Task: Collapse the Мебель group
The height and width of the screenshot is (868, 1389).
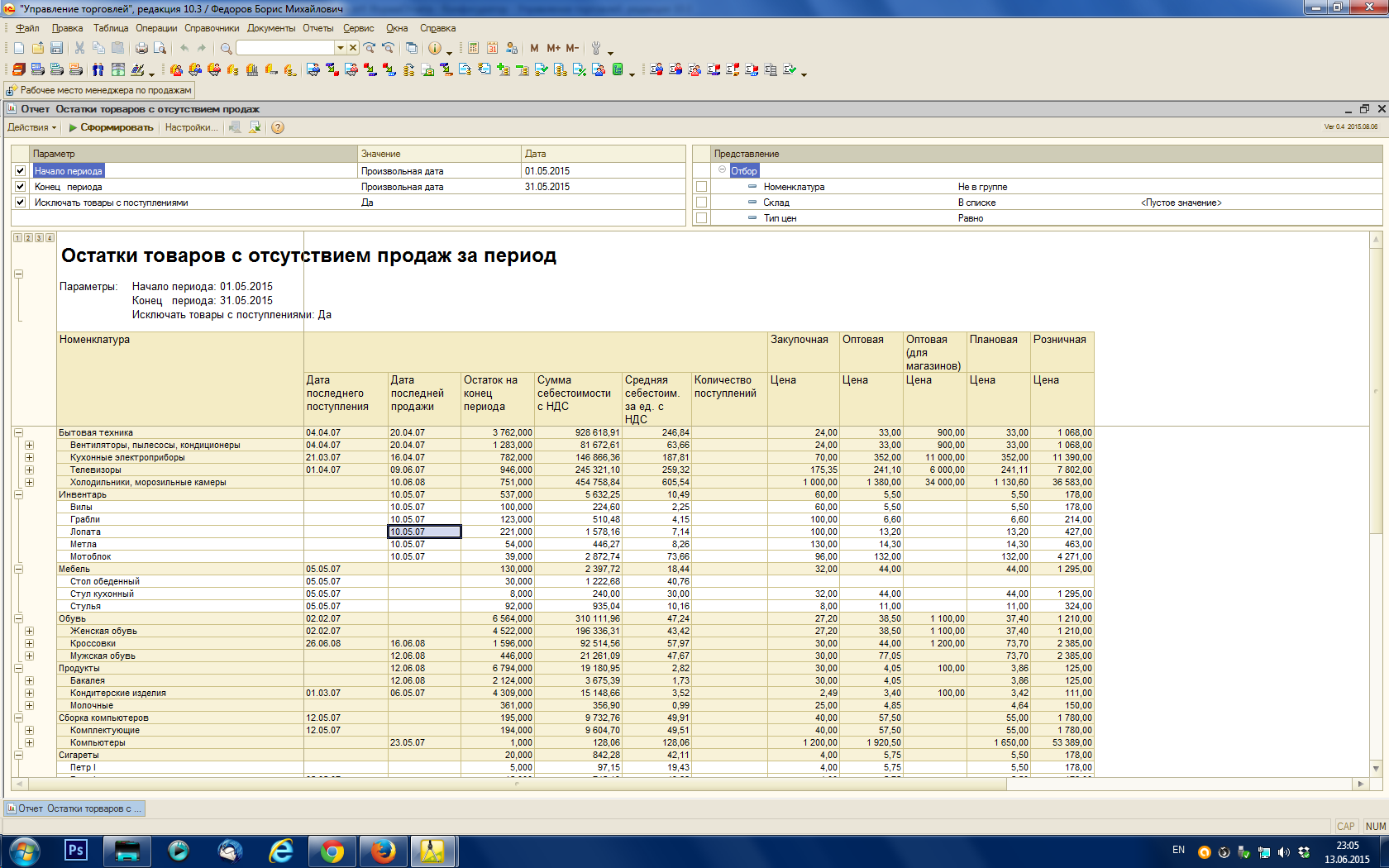Action: 18,569
